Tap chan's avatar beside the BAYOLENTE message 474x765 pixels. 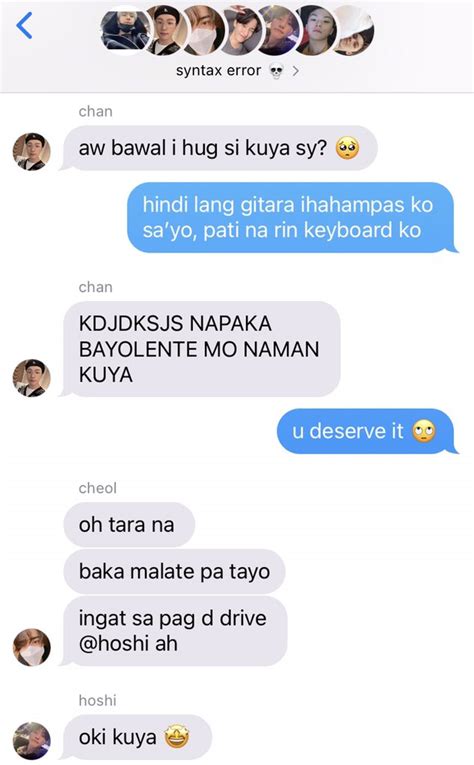(32, 378)
